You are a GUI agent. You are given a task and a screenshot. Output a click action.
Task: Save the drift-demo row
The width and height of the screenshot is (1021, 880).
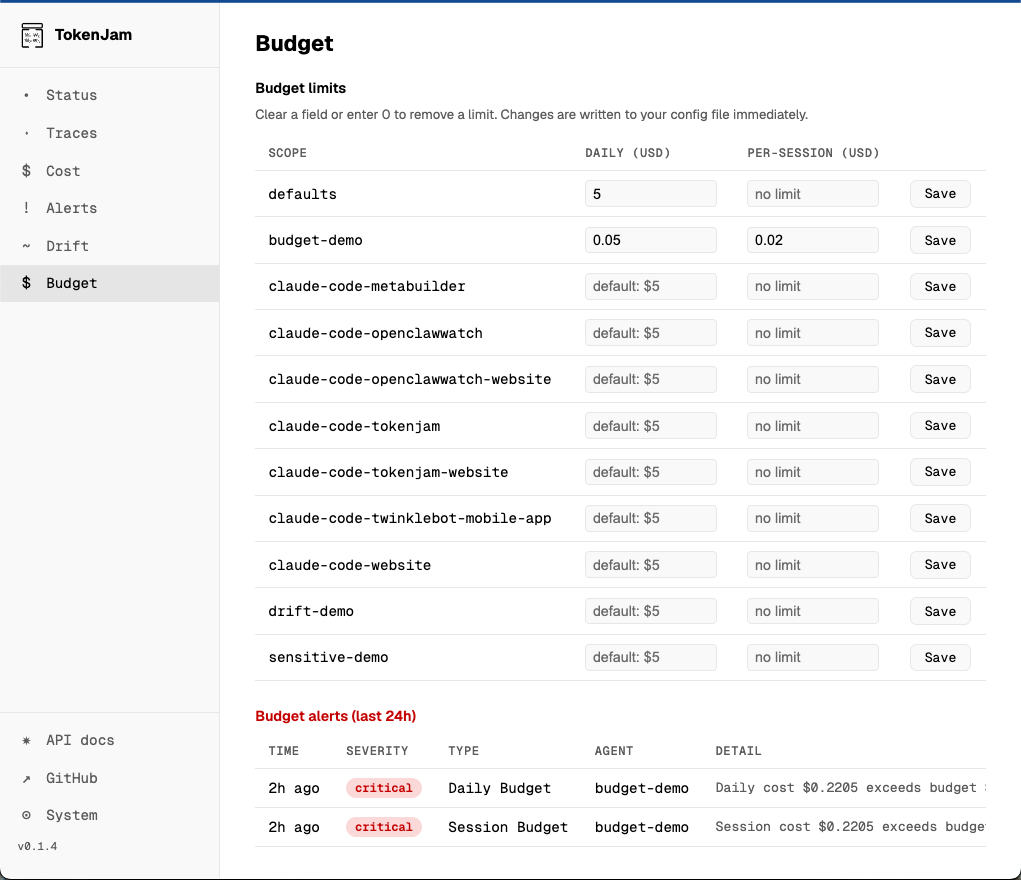pos(940,611)
